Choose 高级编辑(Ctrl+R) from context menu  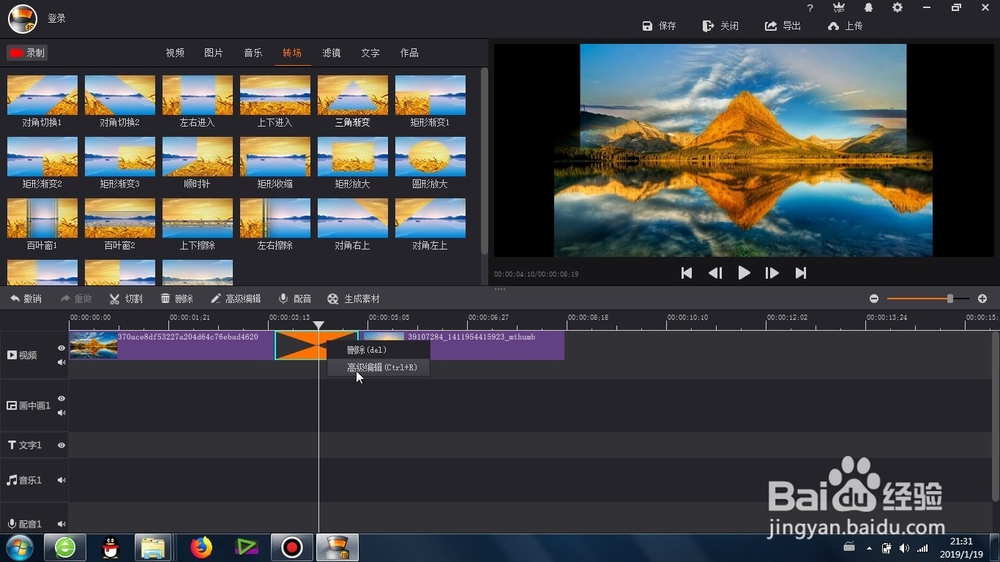click(x=378, y=367)
